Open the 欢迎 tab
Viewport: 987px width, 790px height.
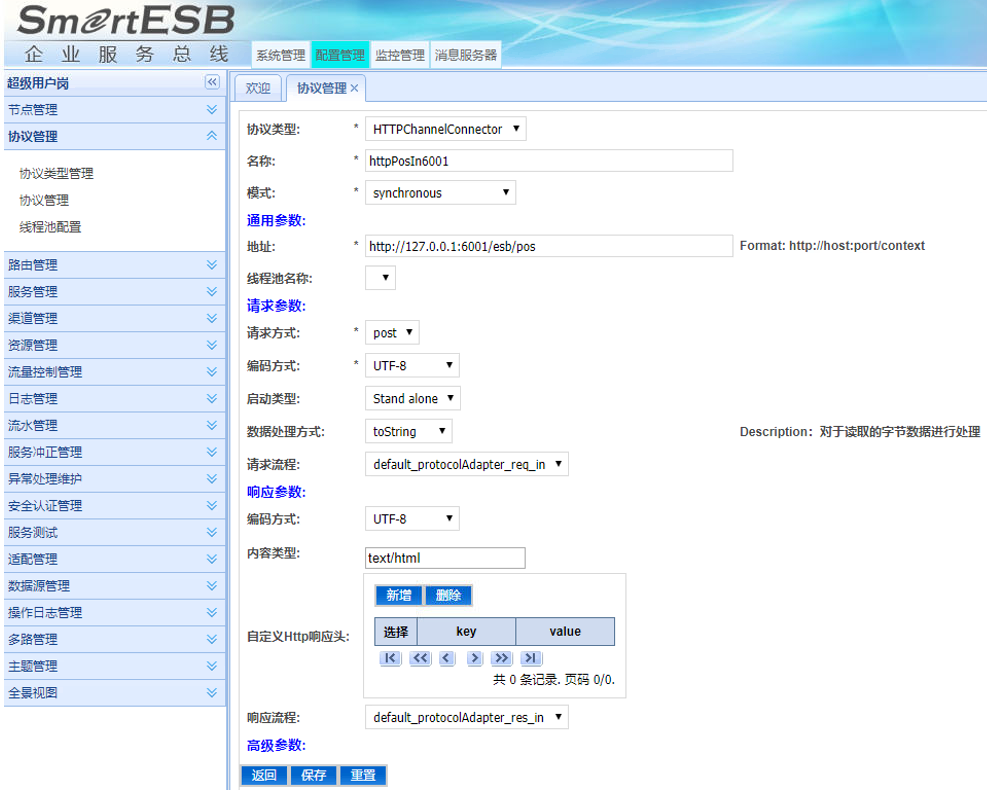point(258,89)
